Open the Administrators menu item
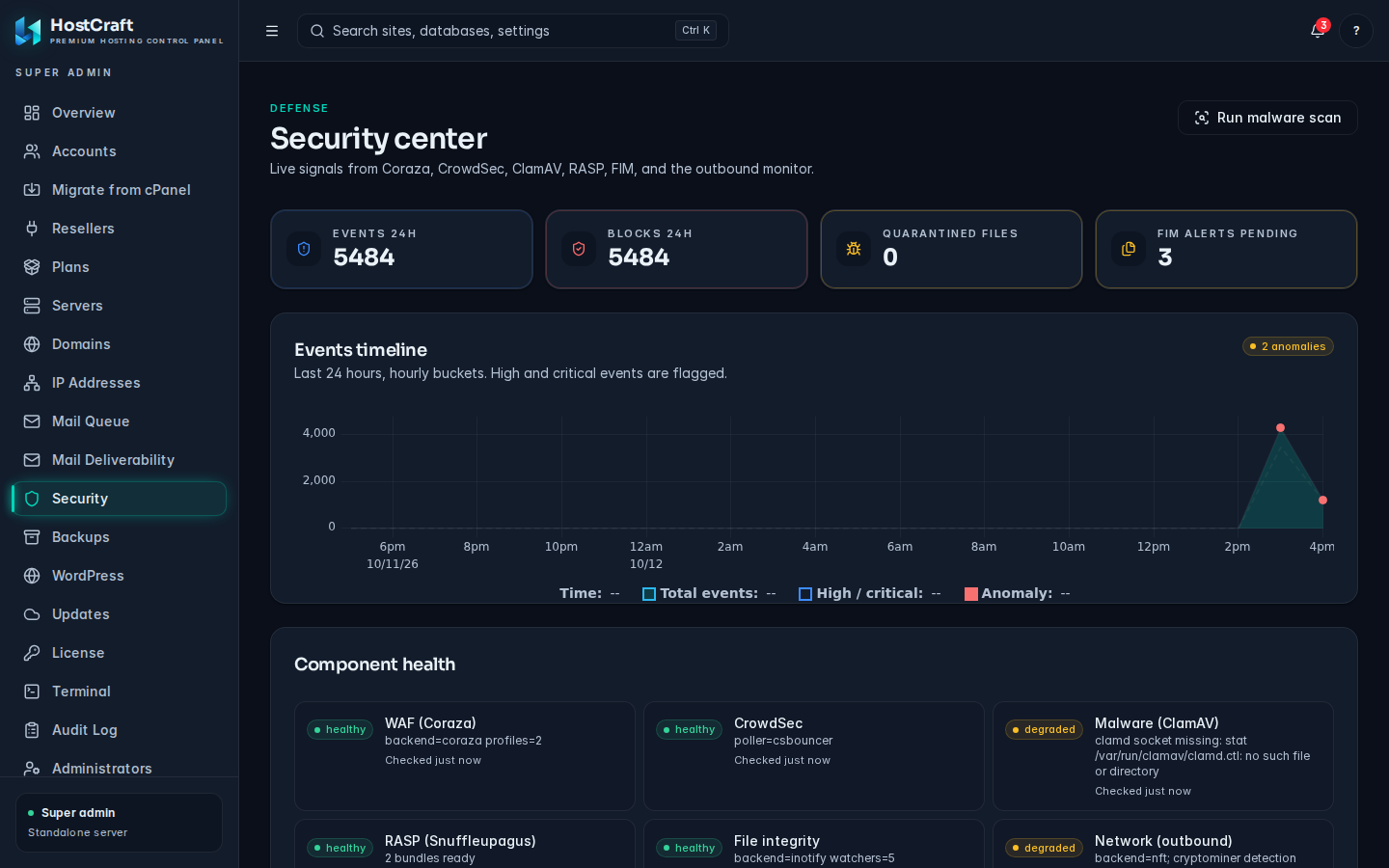This screenshot has height=868, width=1389. coord(120,768)
